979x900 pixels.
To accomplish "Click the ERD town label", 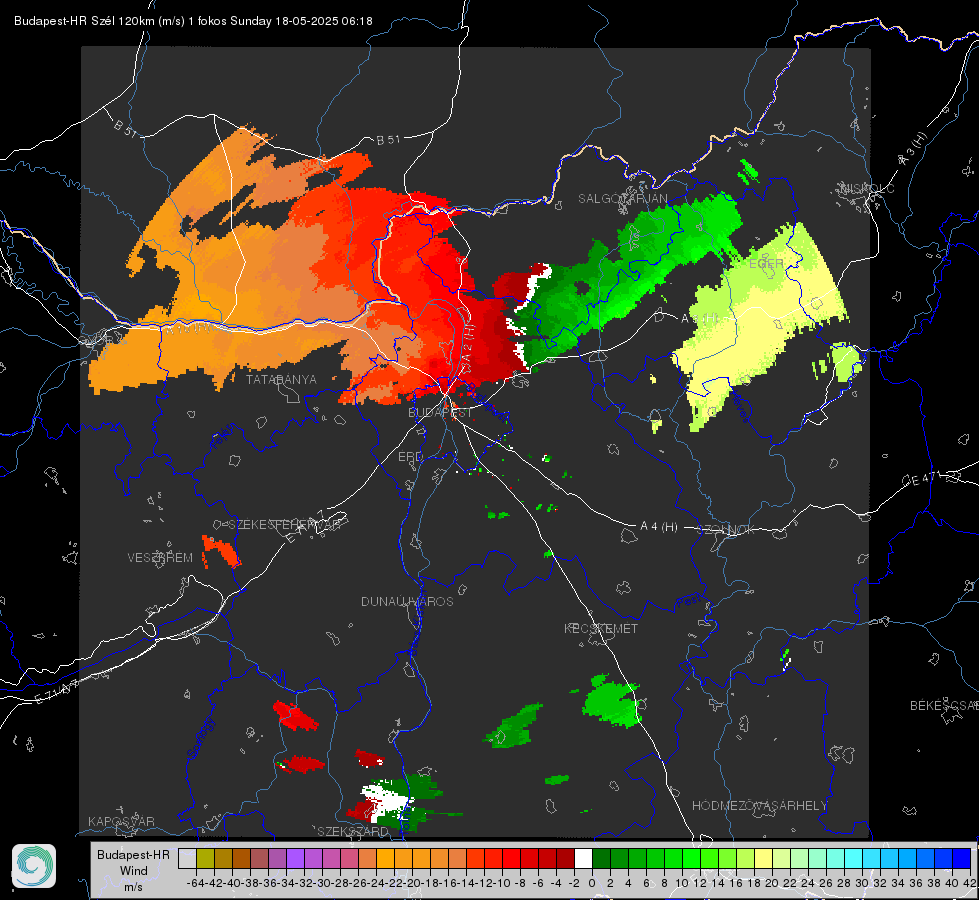I will [410, 457].
